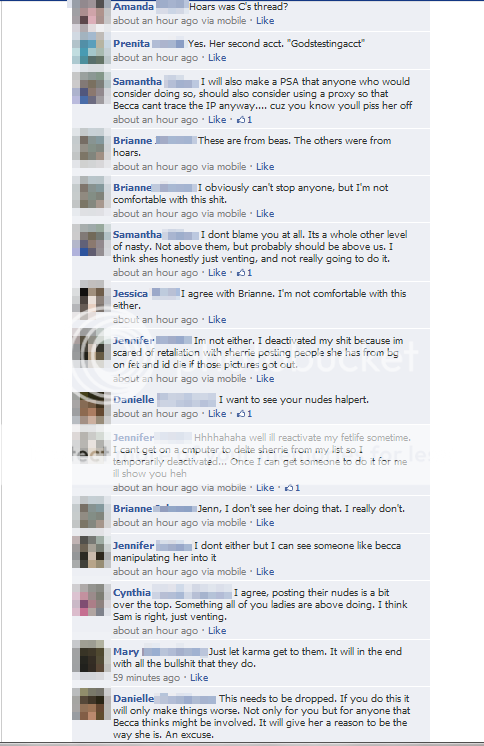Like Prenita's 'Godstestingacct' comment
Image resolution: width=484 pixels, height=746 pixels.
[217, 58]
